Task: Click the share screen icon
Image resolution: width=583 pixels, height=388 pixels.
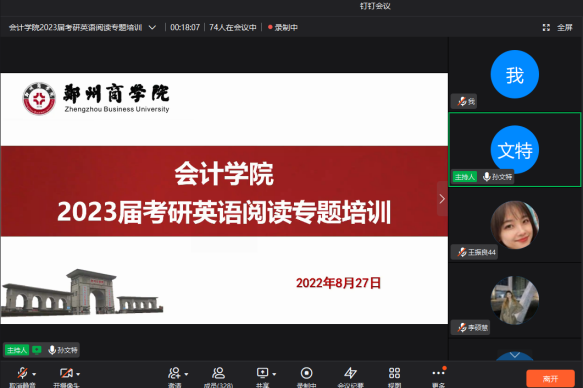Action: click(262, 373)
